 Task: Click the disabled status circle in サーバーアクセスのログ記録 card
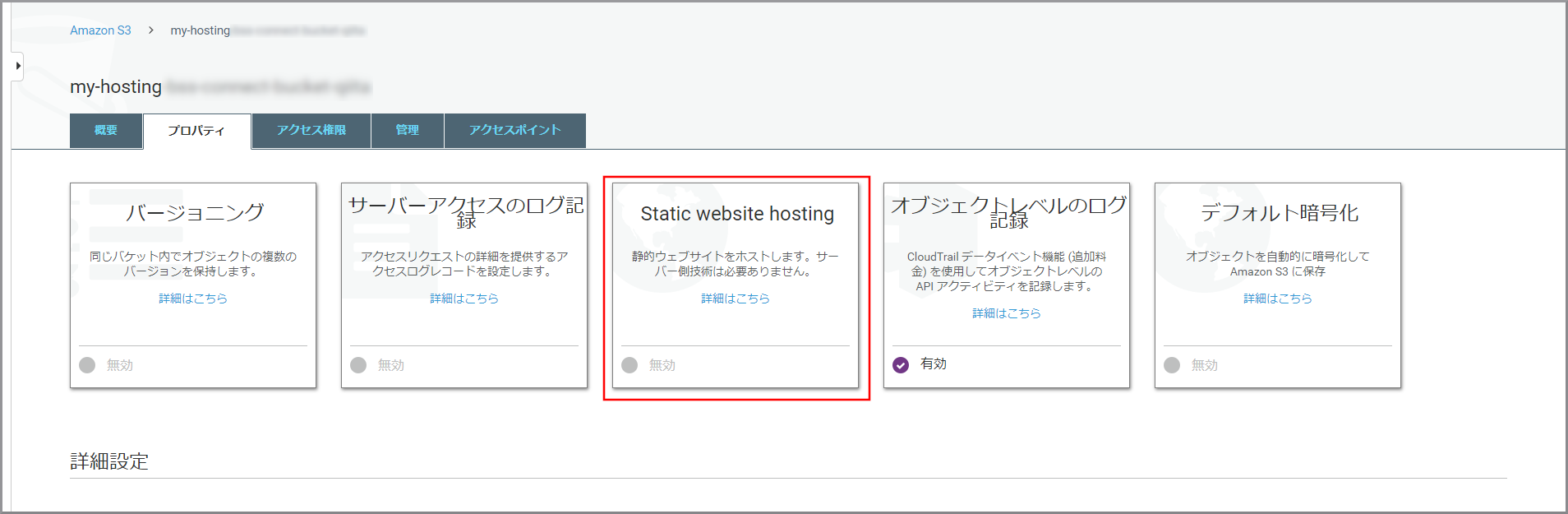[x=358, y=365]
